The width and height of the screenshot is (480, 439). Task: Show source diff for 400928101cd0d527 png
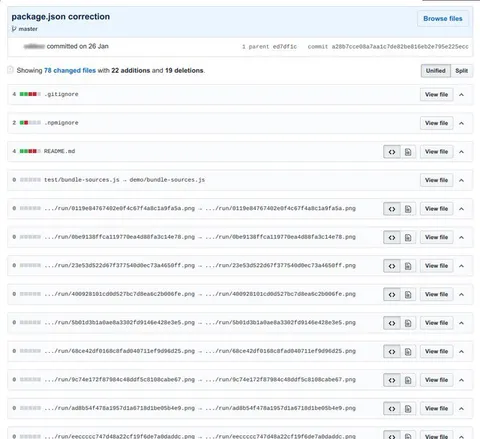(x=392, y=295)
